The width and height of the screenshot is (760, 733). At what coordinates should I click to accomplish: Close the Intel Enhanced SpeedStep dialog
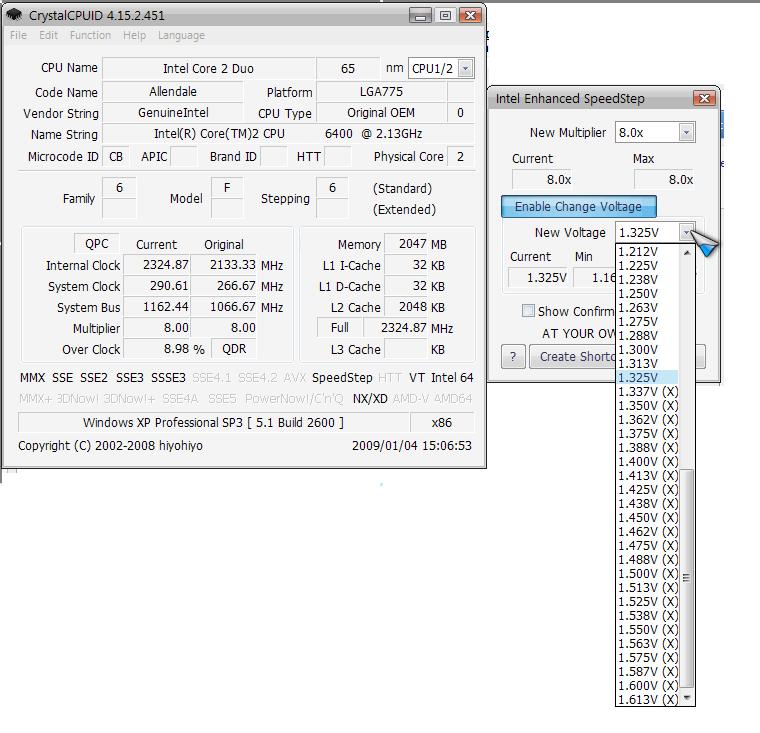[704, 99]
